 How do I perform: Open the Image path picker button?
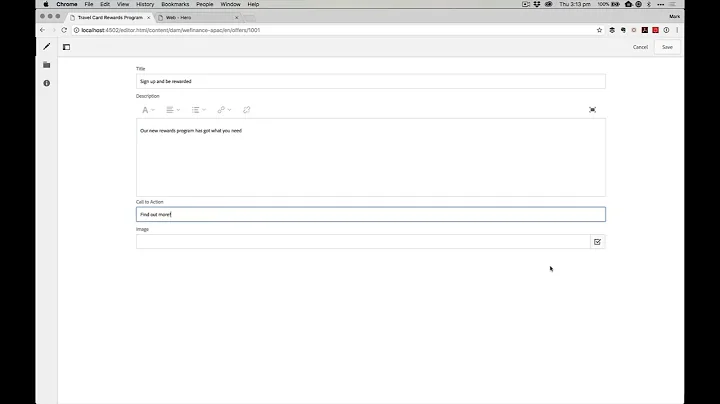[597, 242]
